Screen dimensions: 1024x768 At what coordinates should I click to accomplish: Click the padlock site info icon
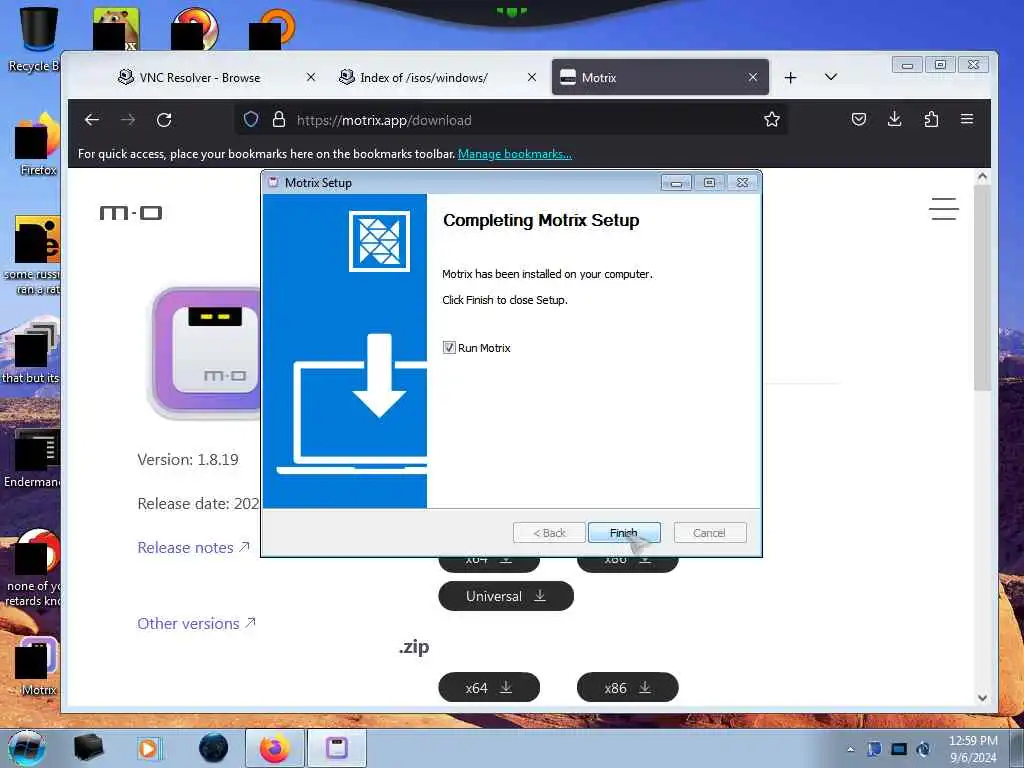coord(279,120)
